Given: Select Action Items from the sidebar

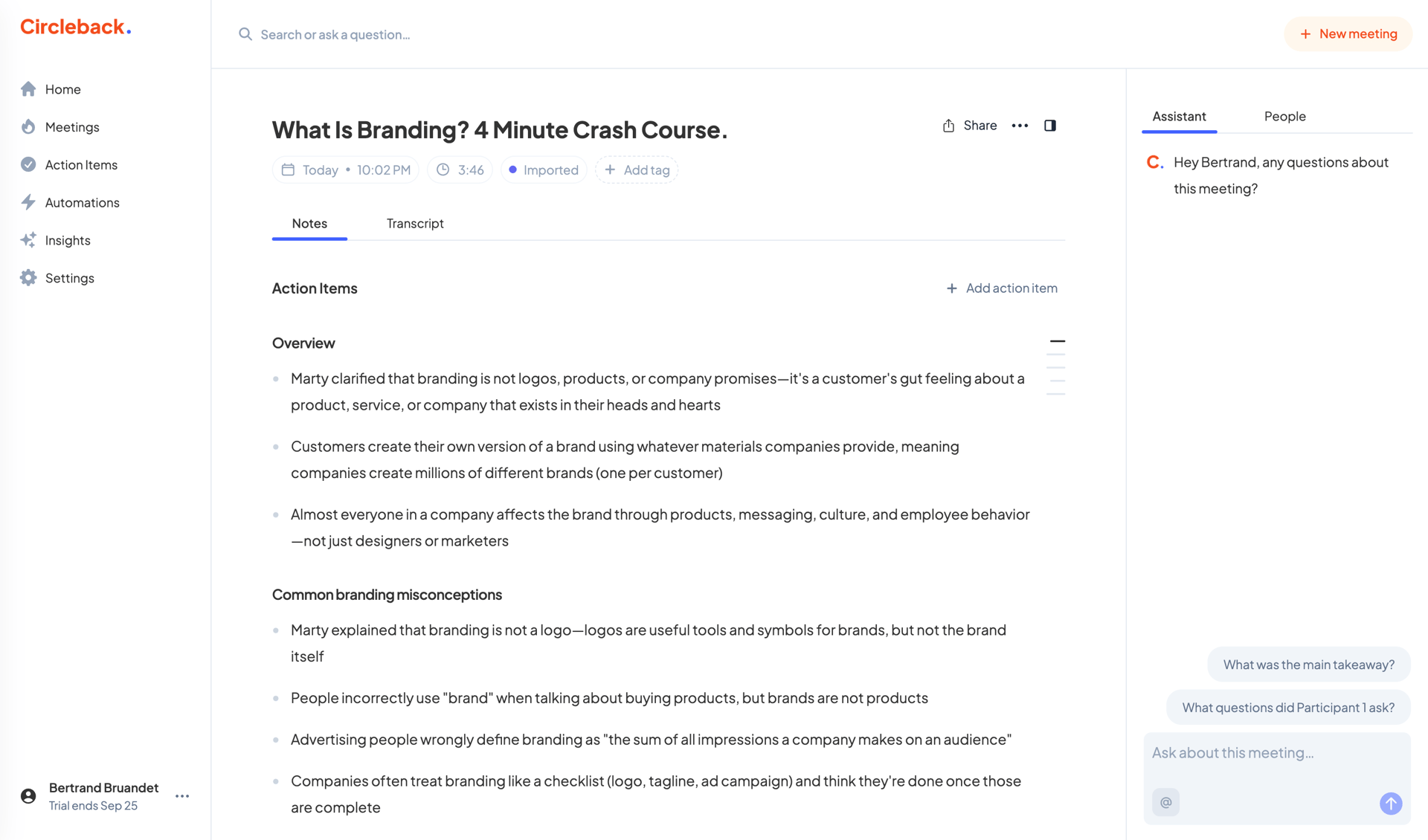Looking at the screenshot, I should (x=80, y=164).
